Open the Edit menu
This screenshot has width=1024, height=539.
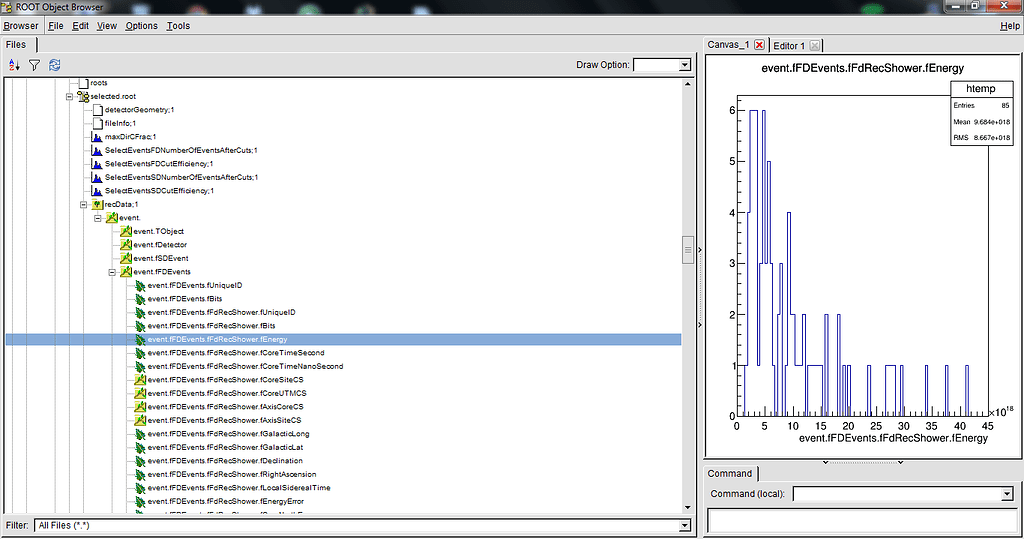coord(80,25)
